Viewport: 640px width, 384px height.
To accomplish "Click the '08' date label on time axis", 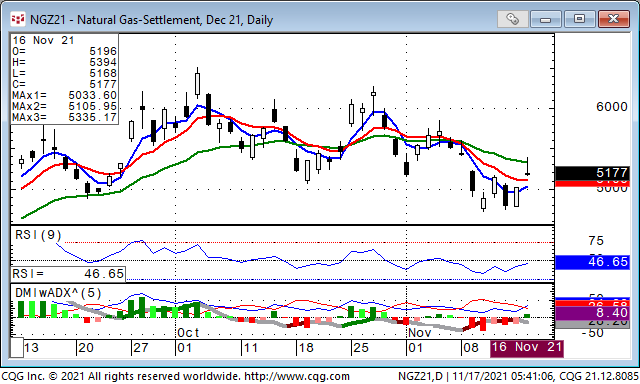I will click(471, 348).
